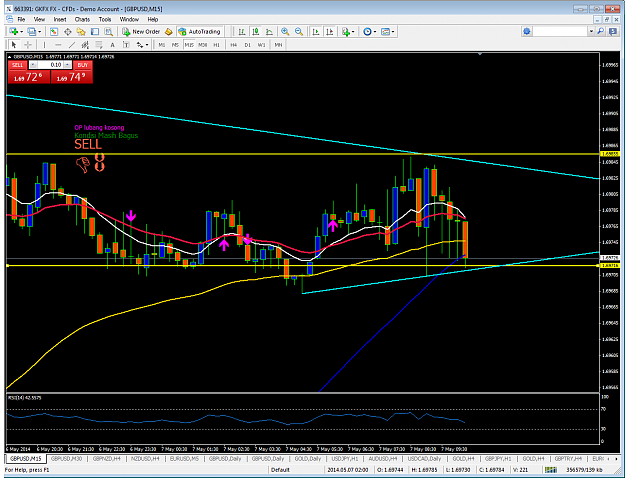Select the Crosshair tool
The height and width of the screenshot is (478, 625).
[28, 45]
